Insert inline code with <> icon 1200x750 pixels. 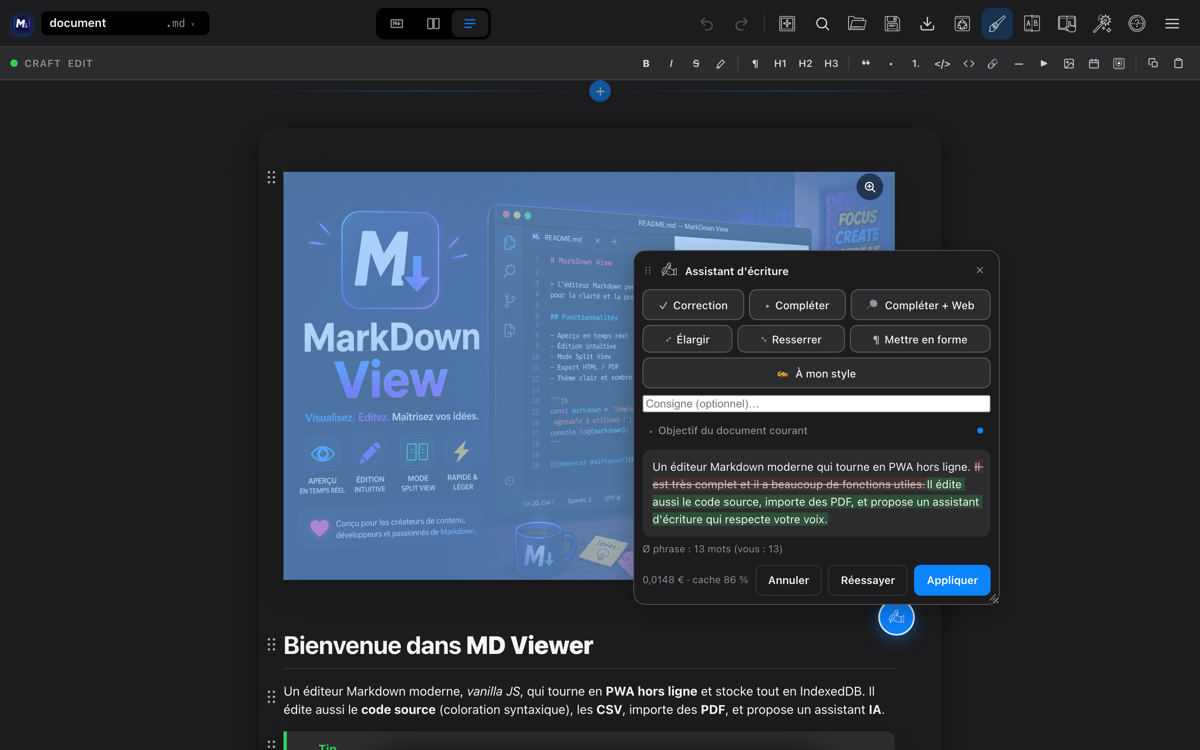(x=968, y=63)
